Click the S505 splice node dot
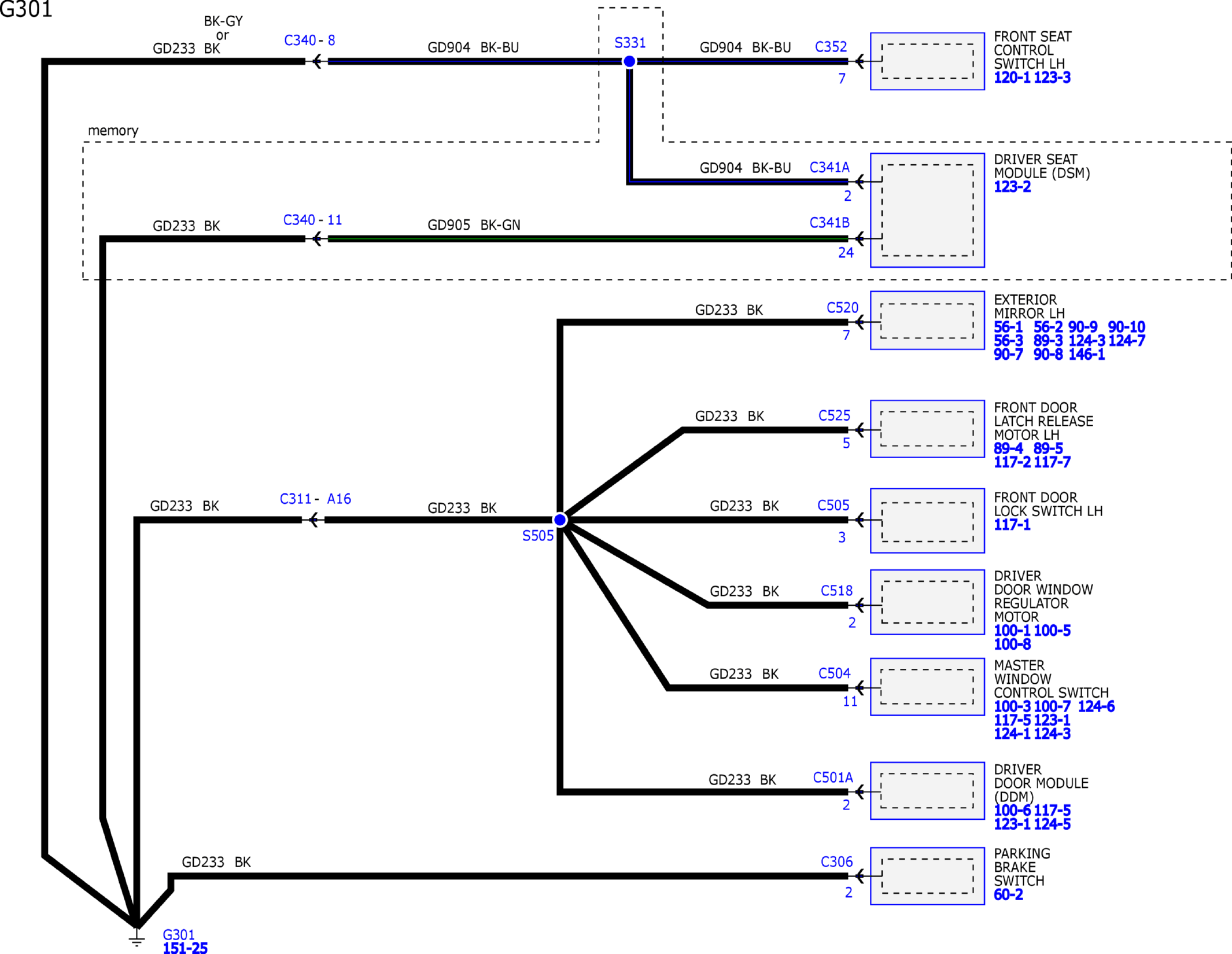This screenshot has height=954, width=1232. 560,520
